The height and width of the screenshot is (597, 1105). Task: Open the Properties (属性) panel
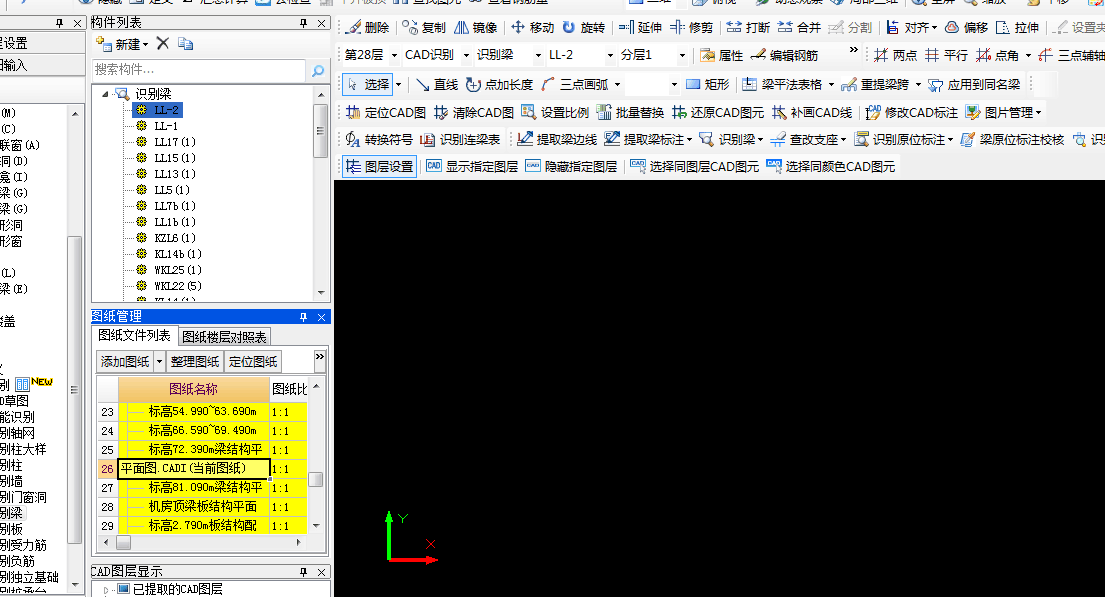point(722,55)
